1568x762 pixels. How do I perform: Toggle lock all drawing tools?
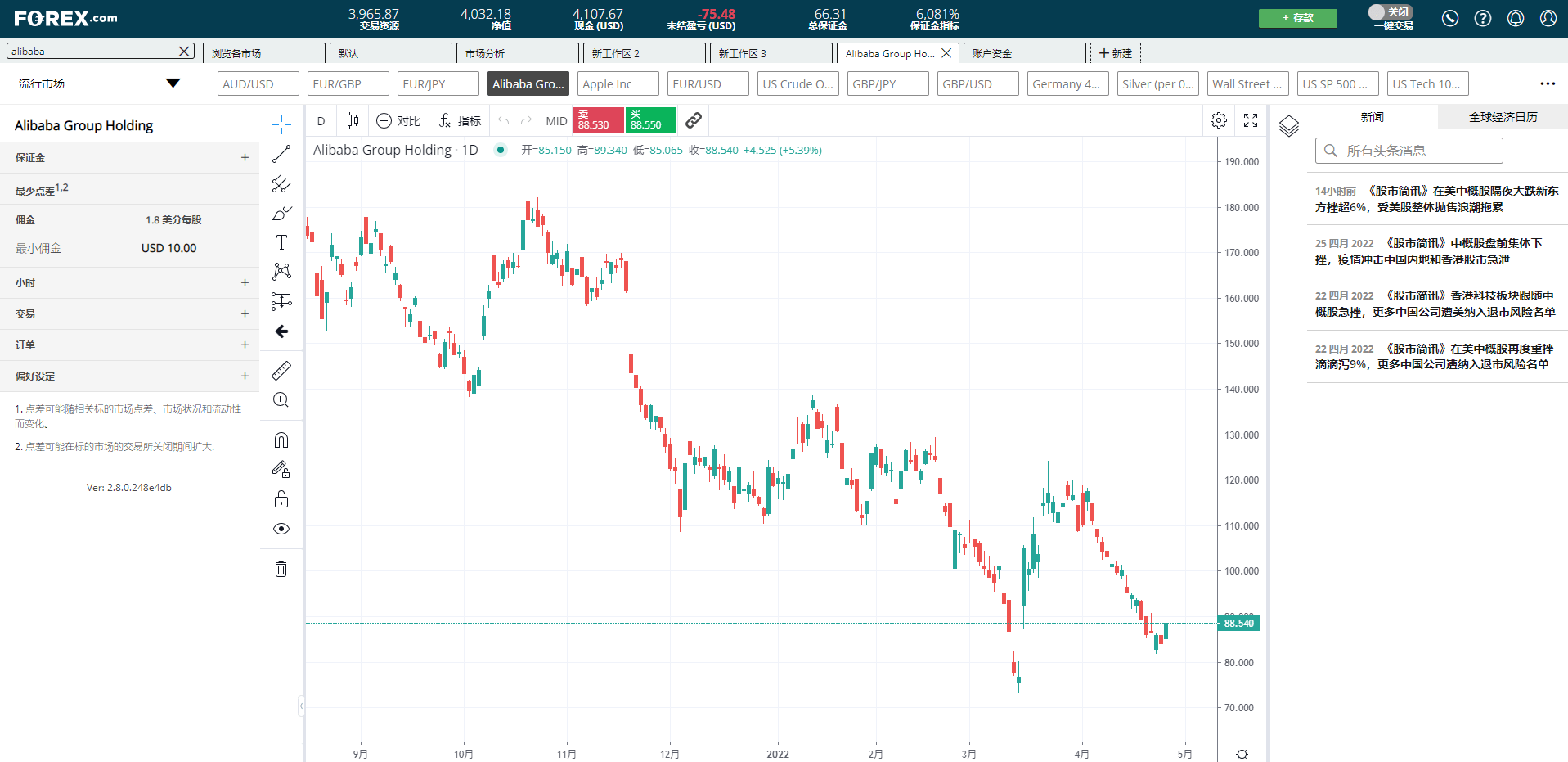click(x=281, y=499)
